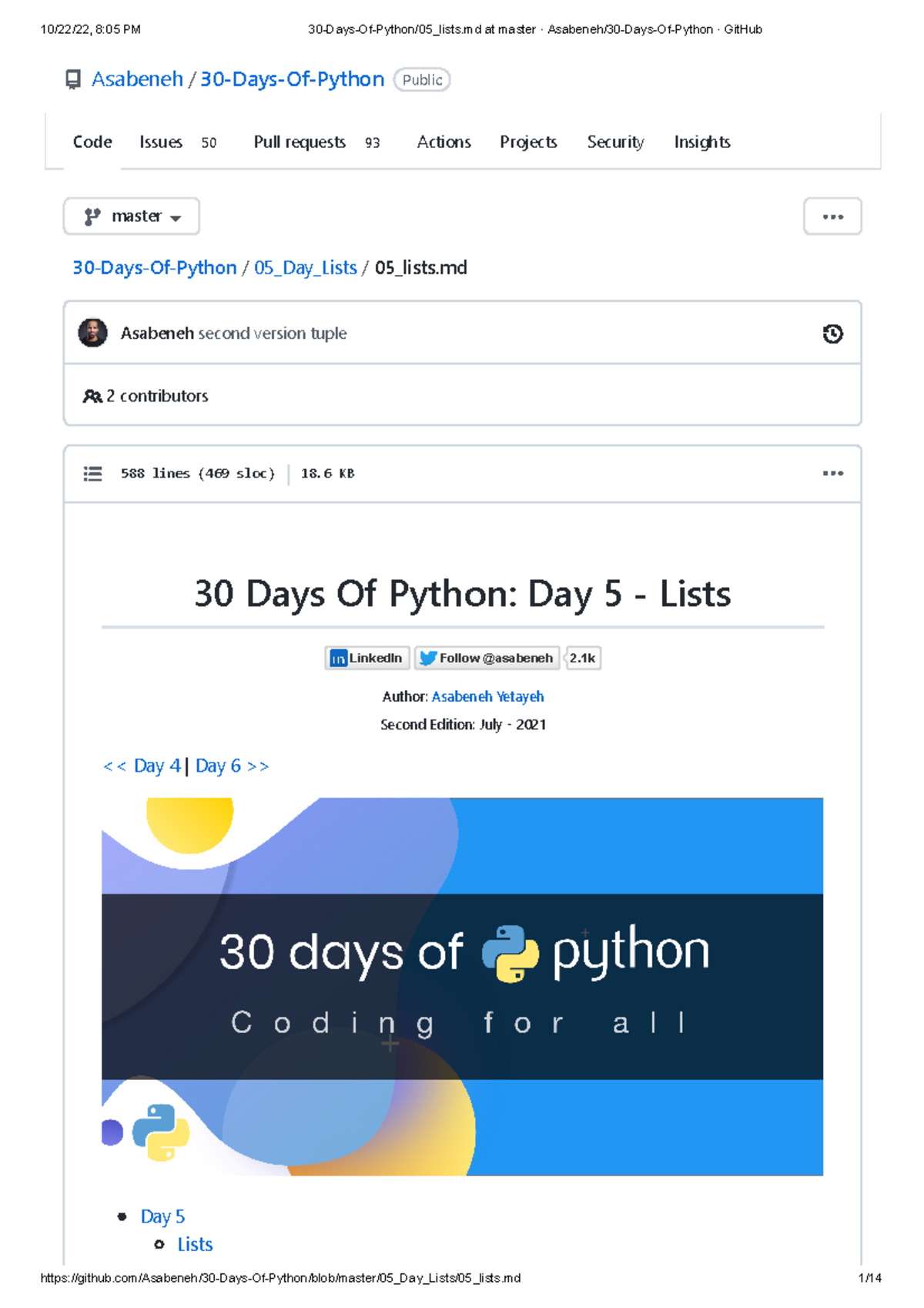
Task: Click the Follow @asabeneh Twitter badge
Action: (x=487, y=658)
